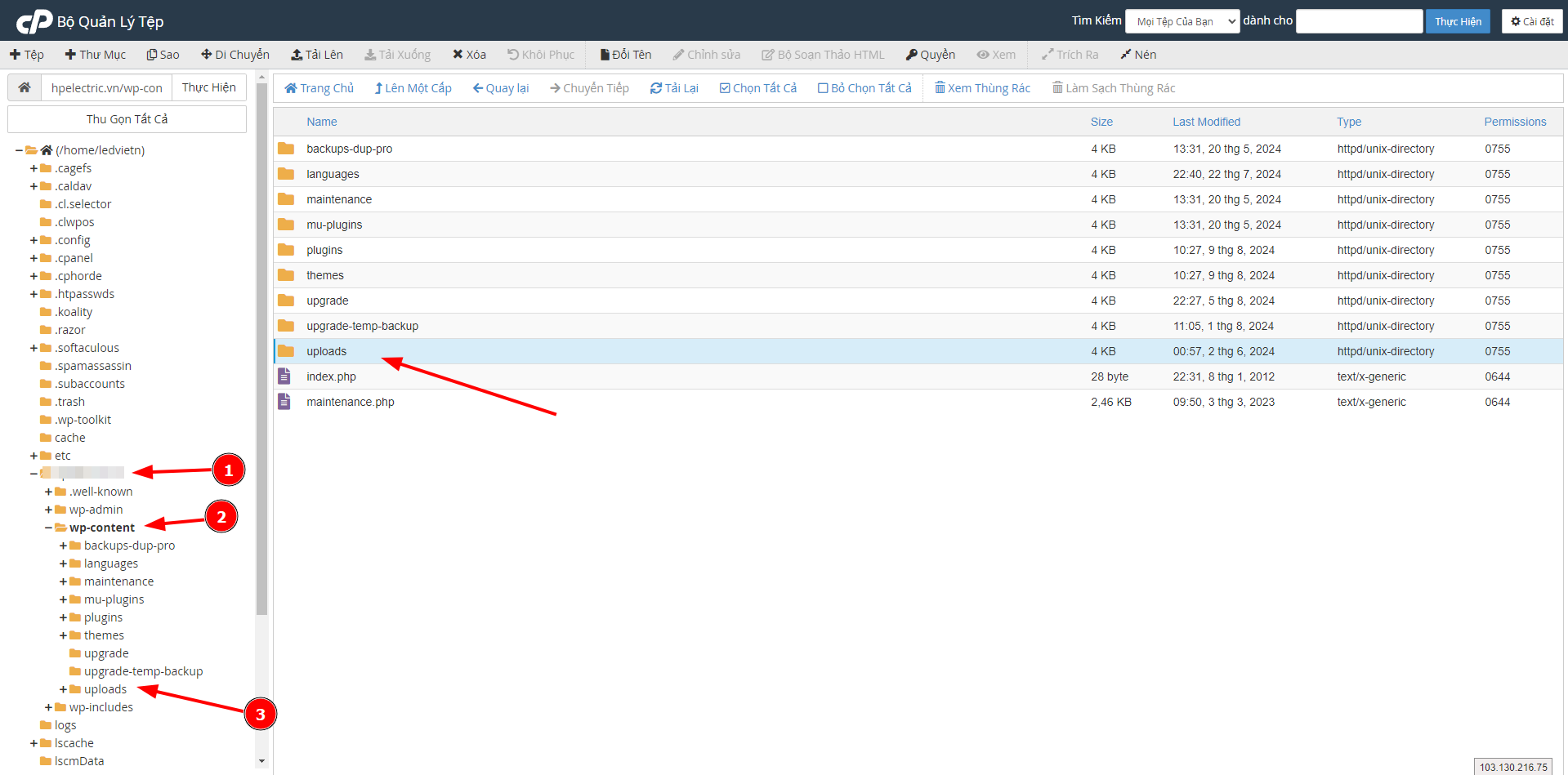Collapse the /home/ledvietn root node
Screen dimensions: 1568x775
tap(19, 150)
